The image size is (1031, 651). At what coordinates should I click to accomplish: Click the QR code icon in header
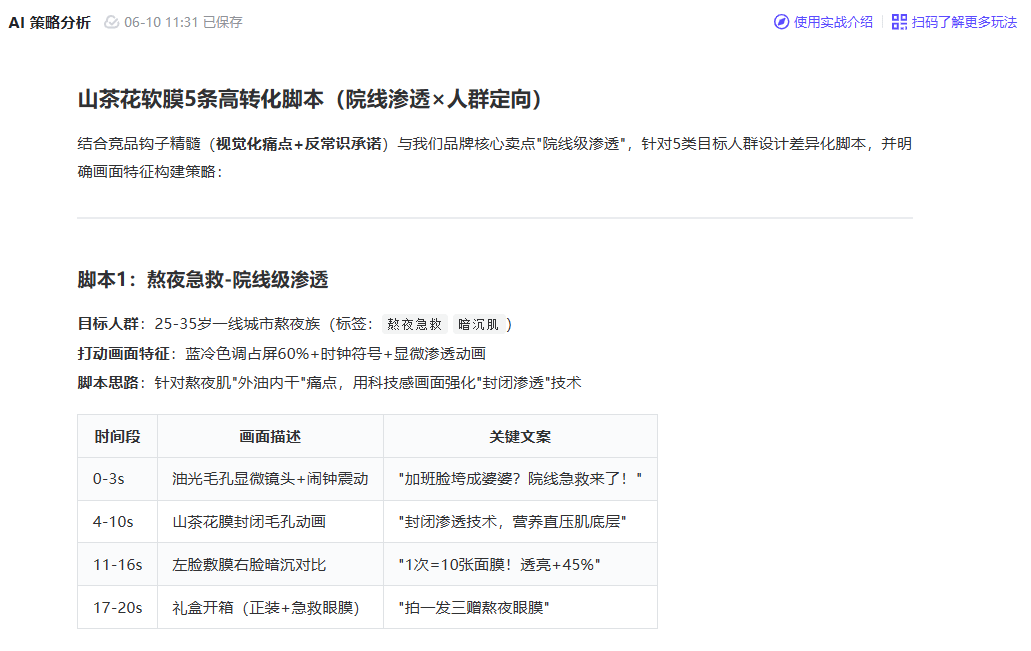tap(899, 22)
